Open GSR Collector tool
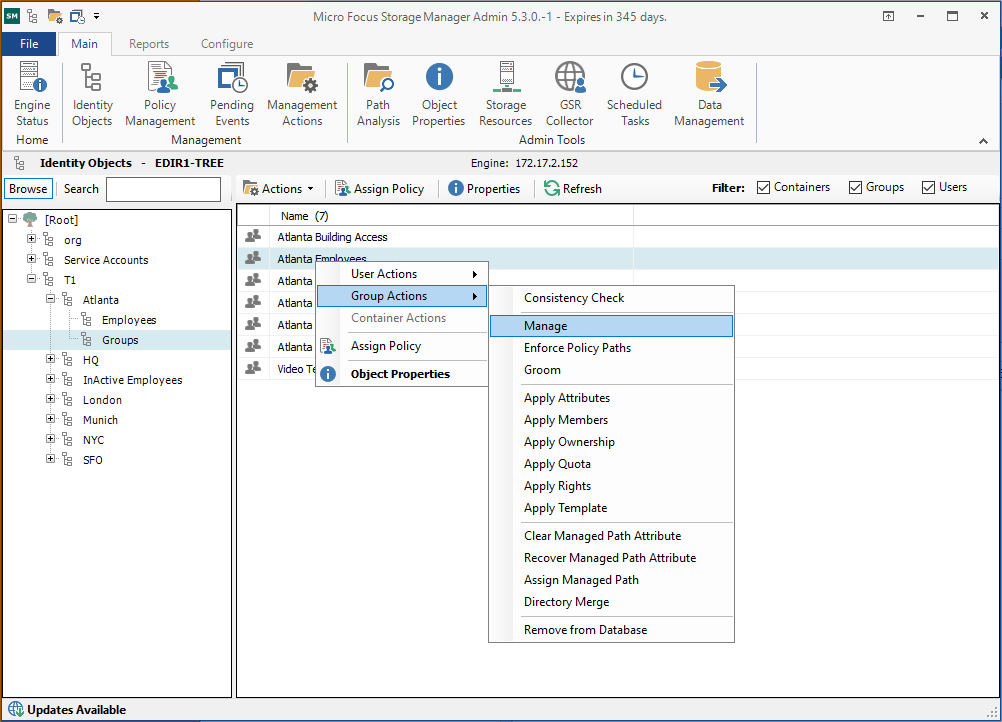 pyautogui.click(x=570, y=94)
